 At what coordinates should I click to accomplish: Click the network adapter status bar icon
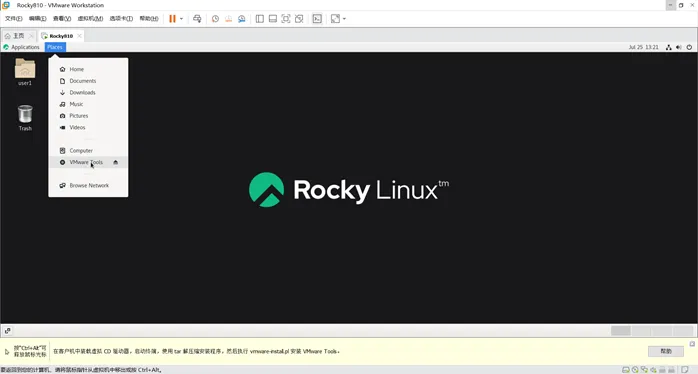coord(644,370)
